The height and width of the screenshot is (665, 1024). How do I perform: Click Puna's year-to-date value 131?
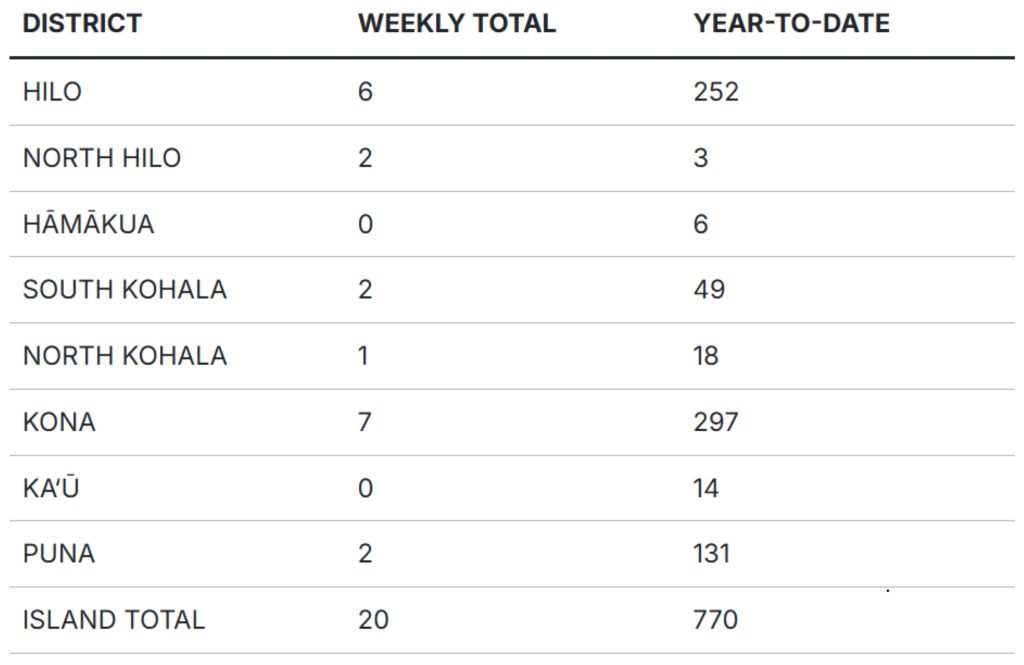pos(712,554)
